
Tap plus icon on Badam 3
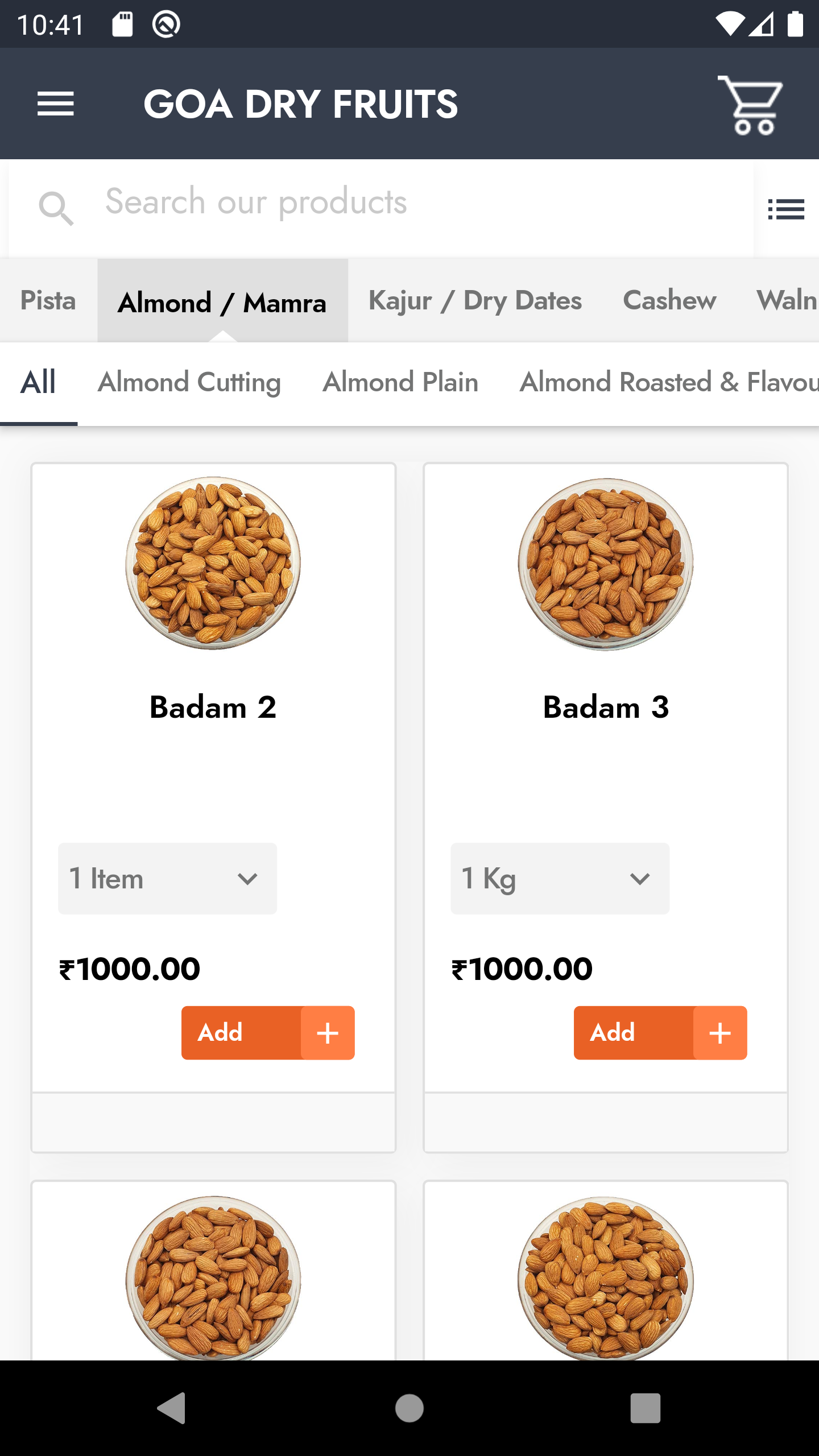(720, 1033)
